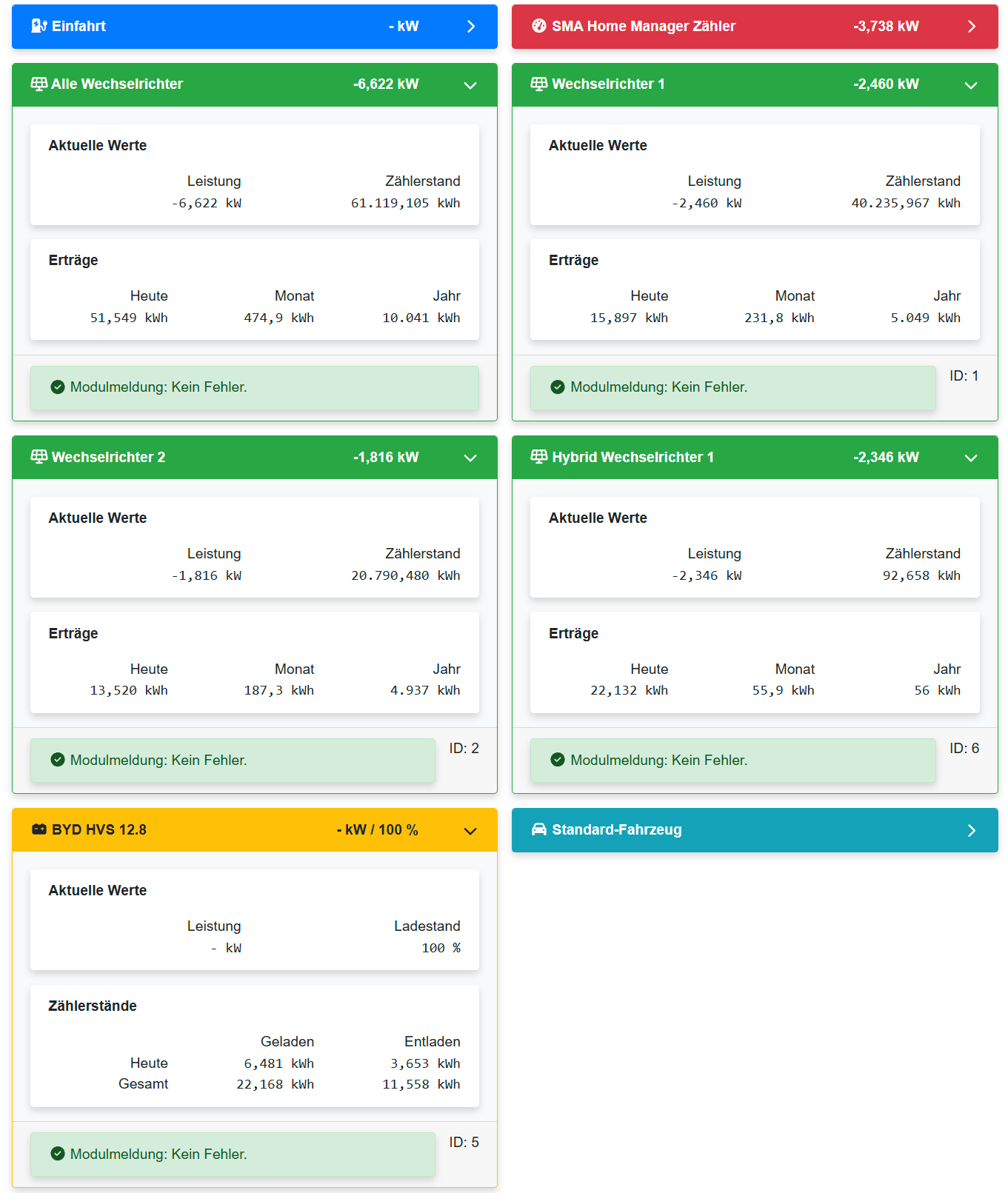
Task: Click the battery icon of BYD HVS 12.8
Action: pyautogui.click(x=39, y=829)
